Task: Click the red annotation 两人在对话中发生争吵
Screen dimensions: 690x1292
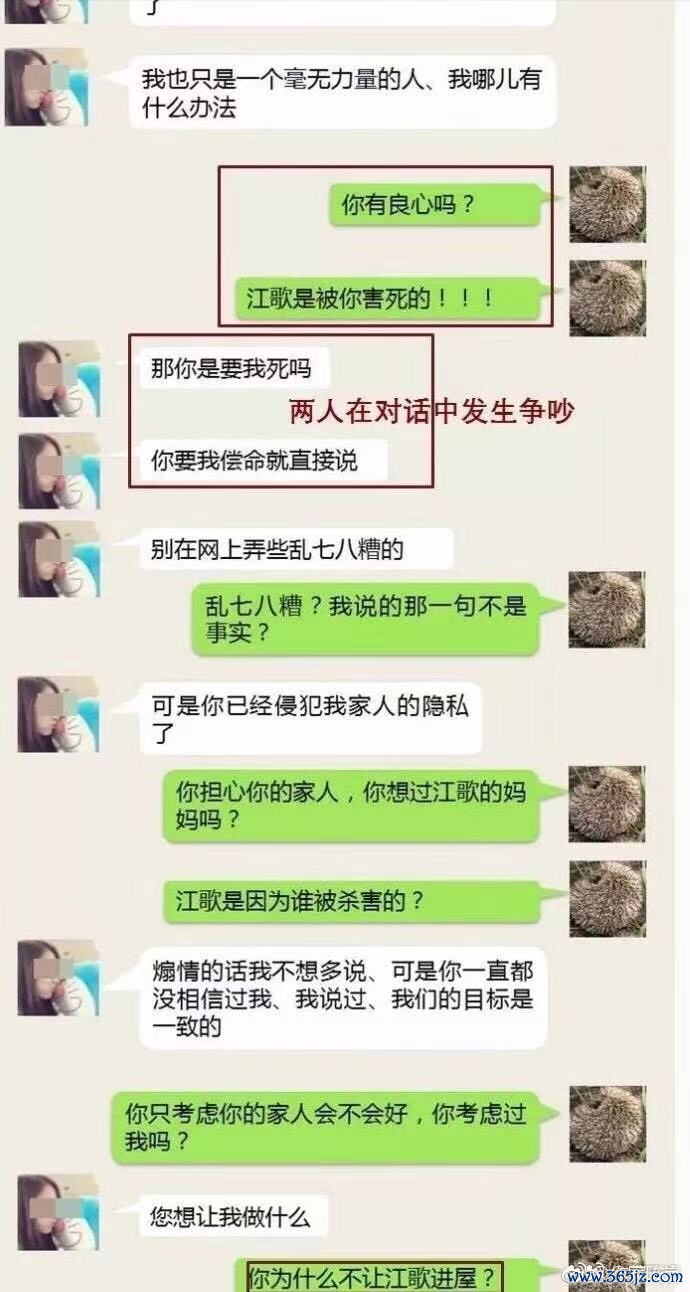Action: pos(432,411)
